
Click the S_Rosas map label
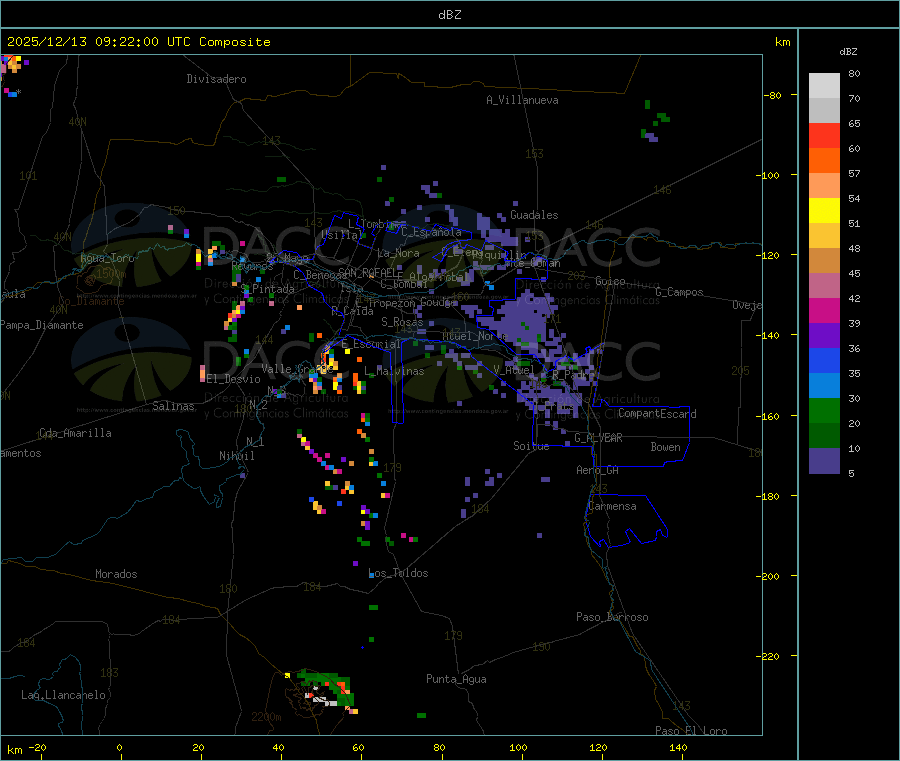pos(402,322)
